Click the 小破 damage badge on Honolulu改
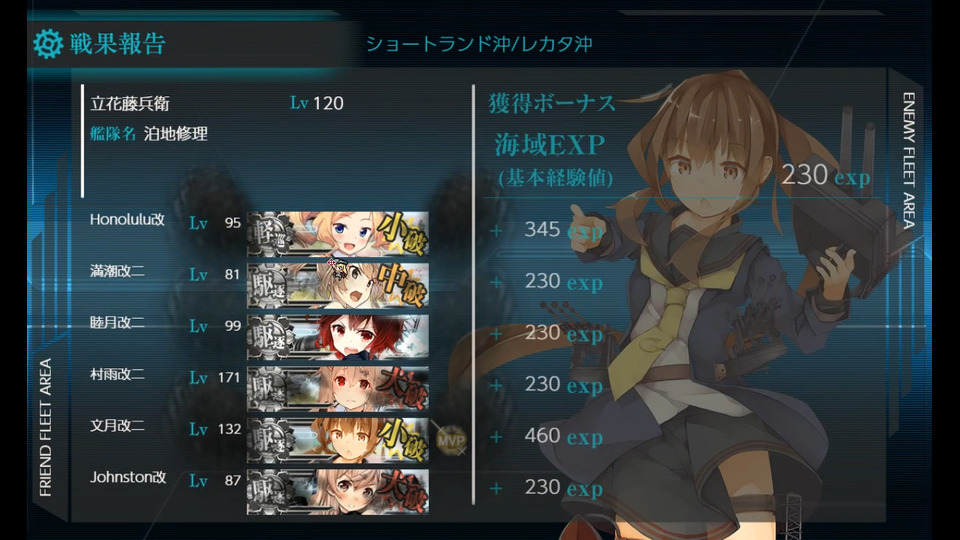 (402, 234)
